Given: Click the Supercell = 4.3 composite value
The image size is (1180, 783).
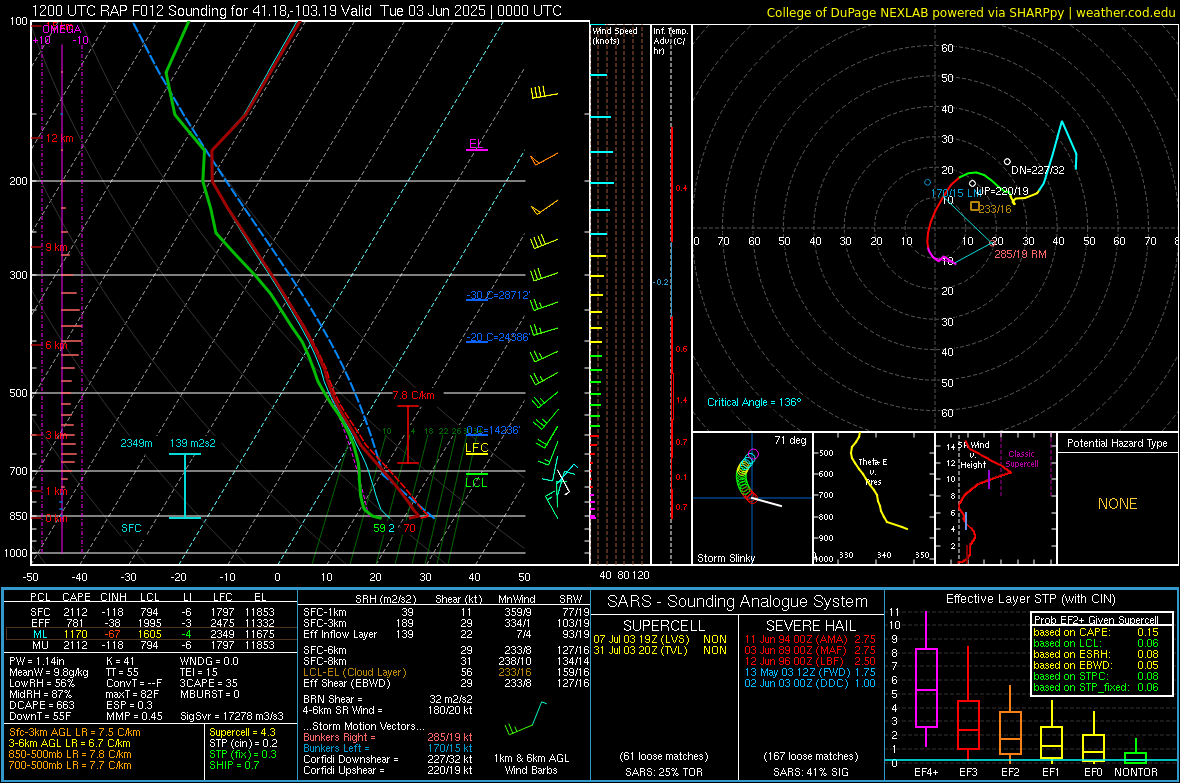Looking at the screenshot, I should click(x=242, y=733).
